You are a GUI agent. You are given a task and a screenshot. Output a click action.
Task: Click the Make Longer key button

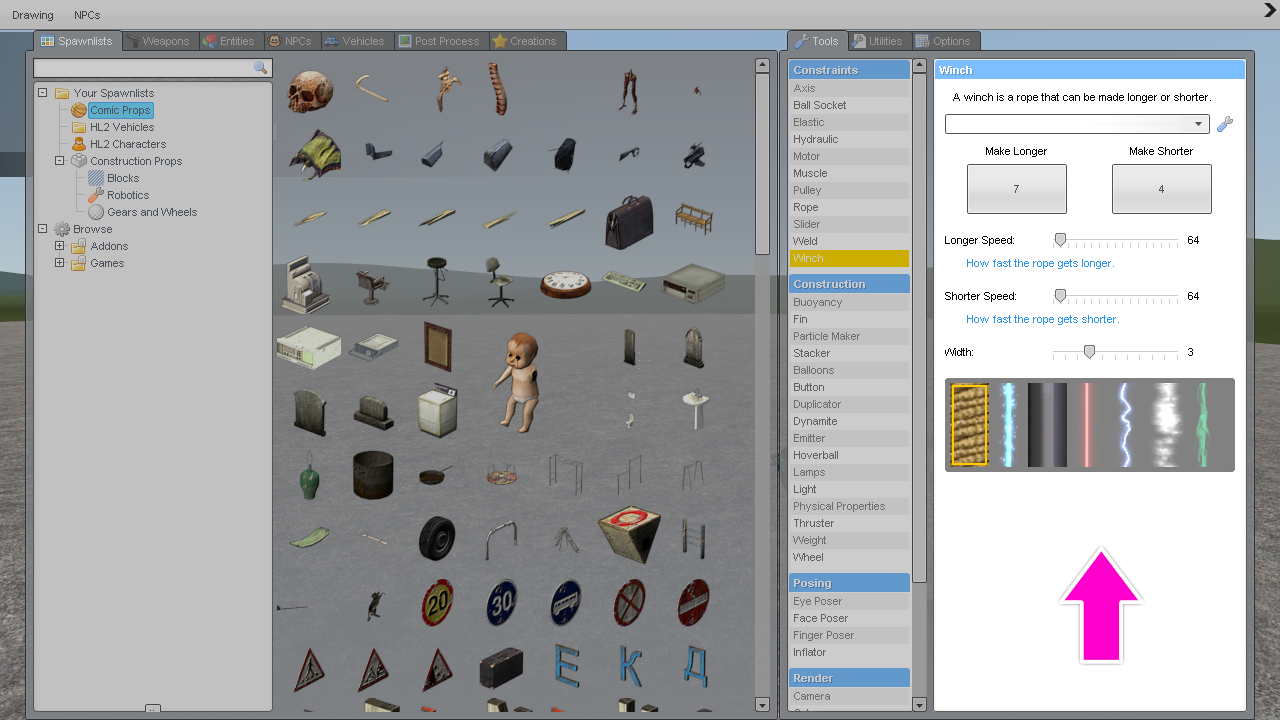(1016, 189)
